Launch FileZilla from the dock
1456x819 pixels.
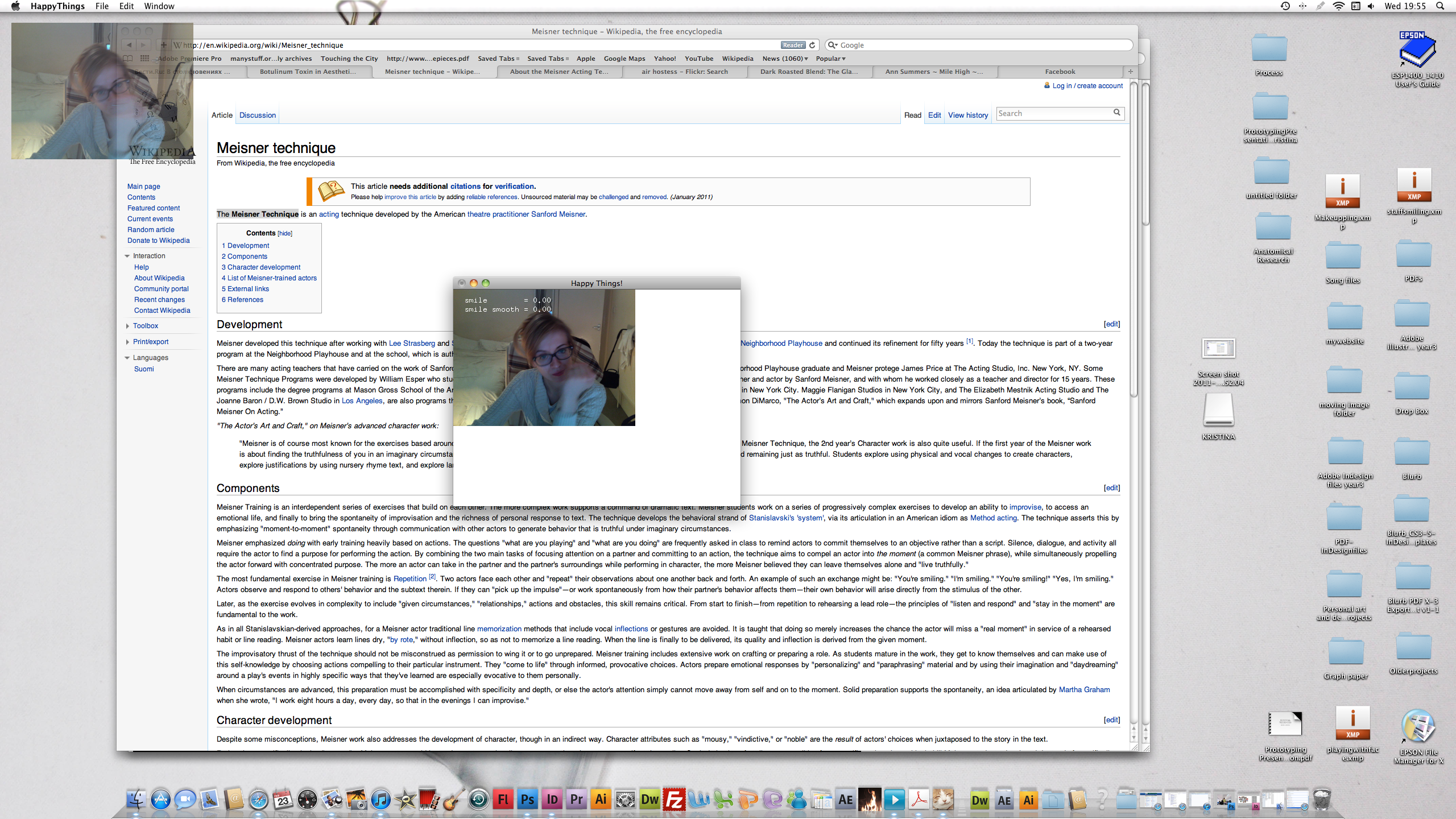pyautogui.click(x=674, y=800)
